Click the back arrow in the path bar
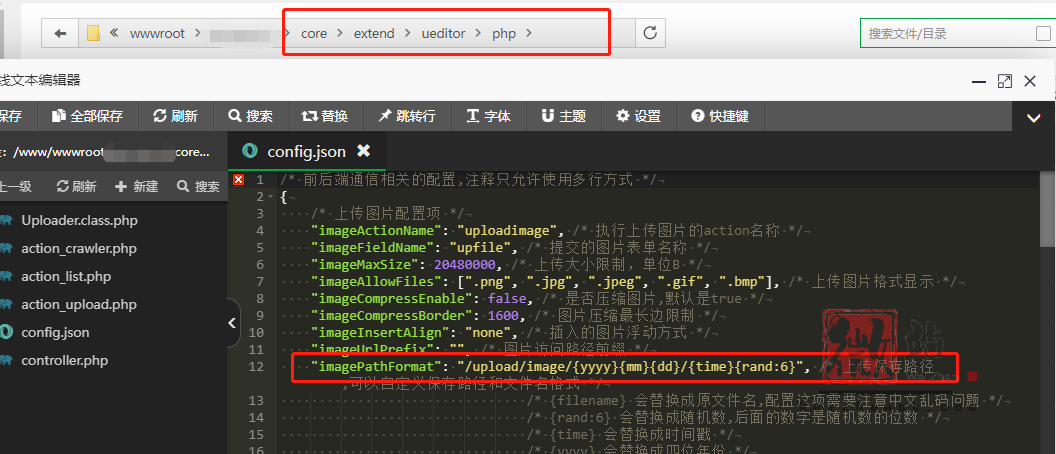Screen dimensions: 1056x454 (x=61, y=33)
